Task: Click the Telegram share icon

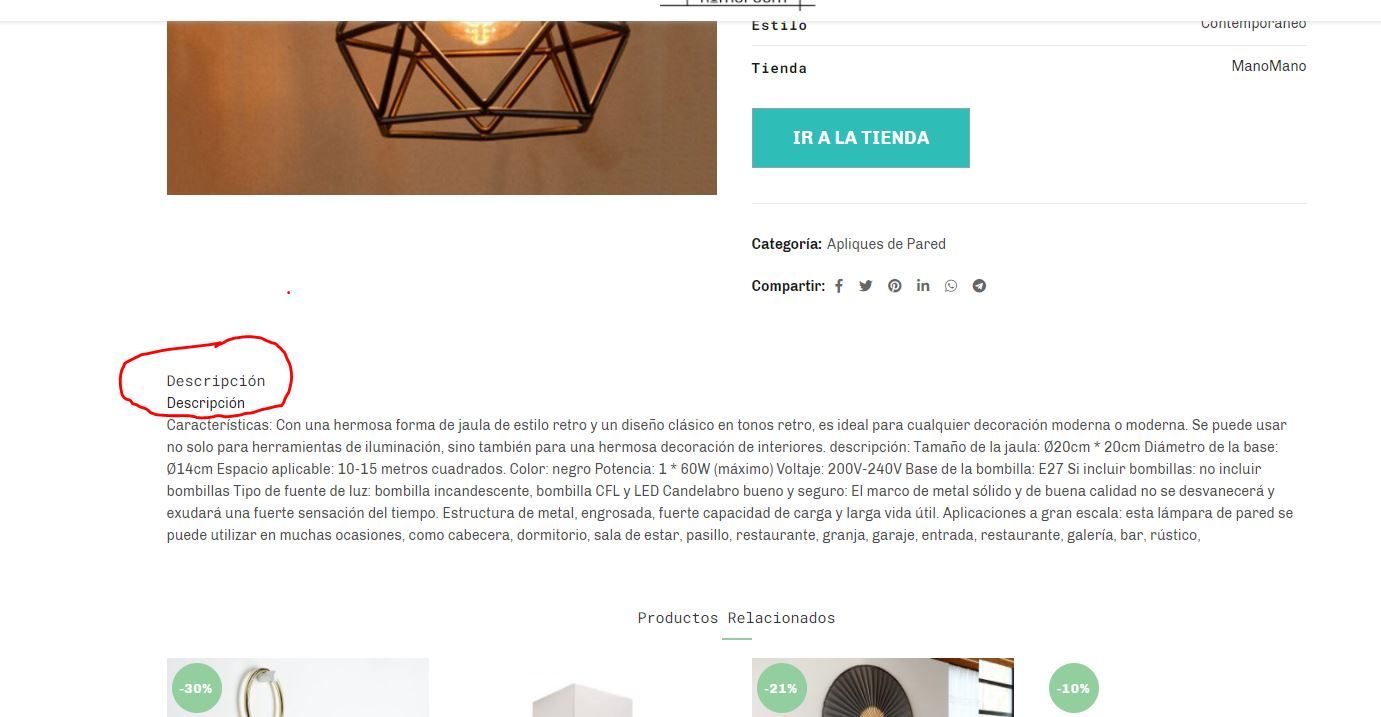Action: pos(980,286)
